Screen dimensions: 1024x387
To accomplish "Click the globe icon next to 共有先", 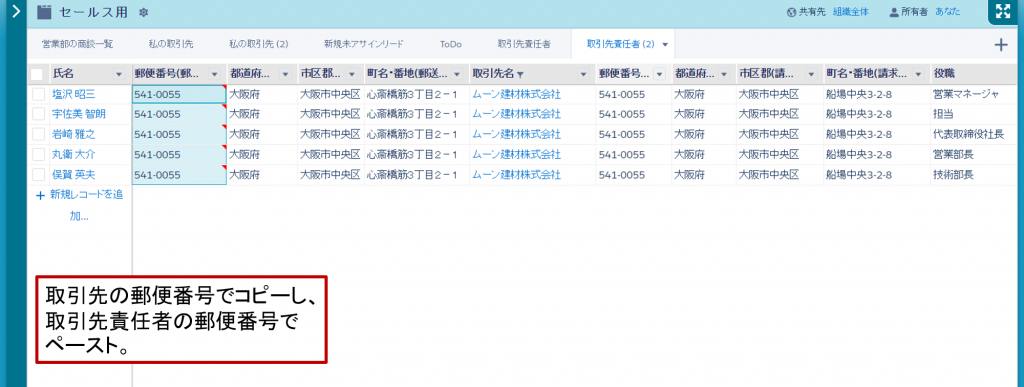I will point(792,12).
